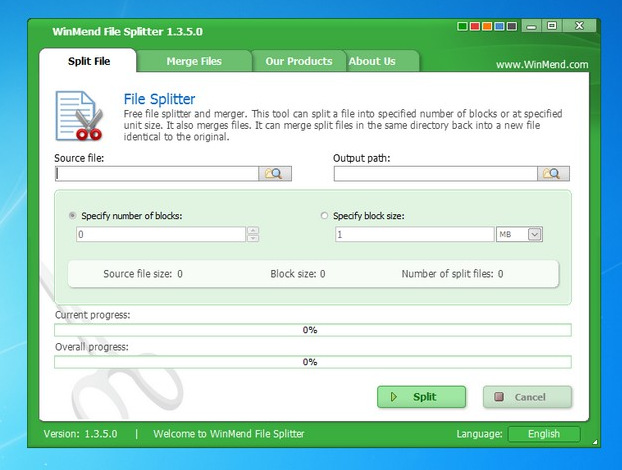The height and width of the screenshot is (470, 622).
Task: Start splitting with the Split button
Action: pos(421,397)
